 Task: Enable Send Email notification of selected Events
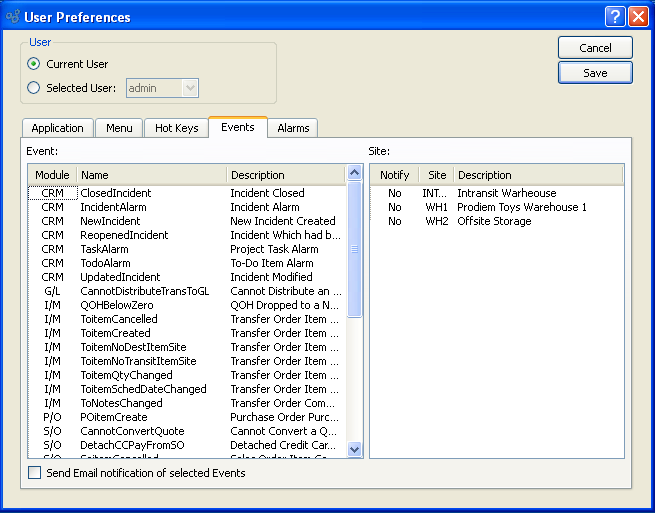35,473
